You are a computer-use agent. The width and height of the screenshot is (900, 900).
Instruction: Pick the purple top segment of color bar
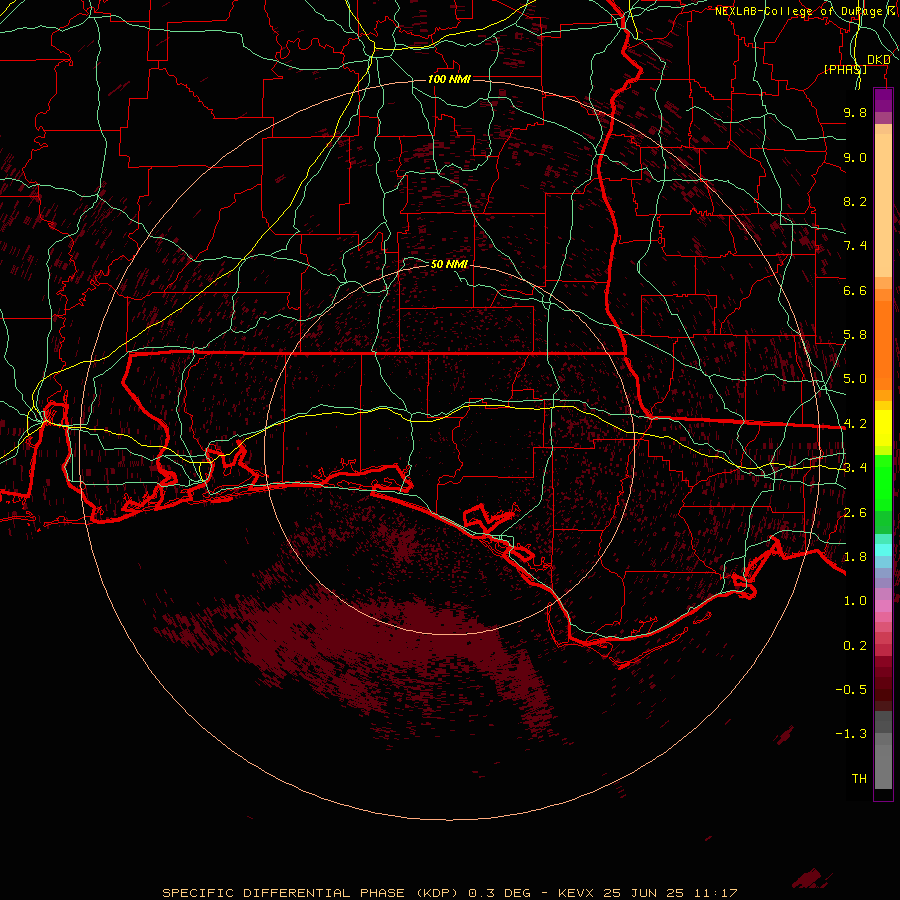click(x=883, y=100)
